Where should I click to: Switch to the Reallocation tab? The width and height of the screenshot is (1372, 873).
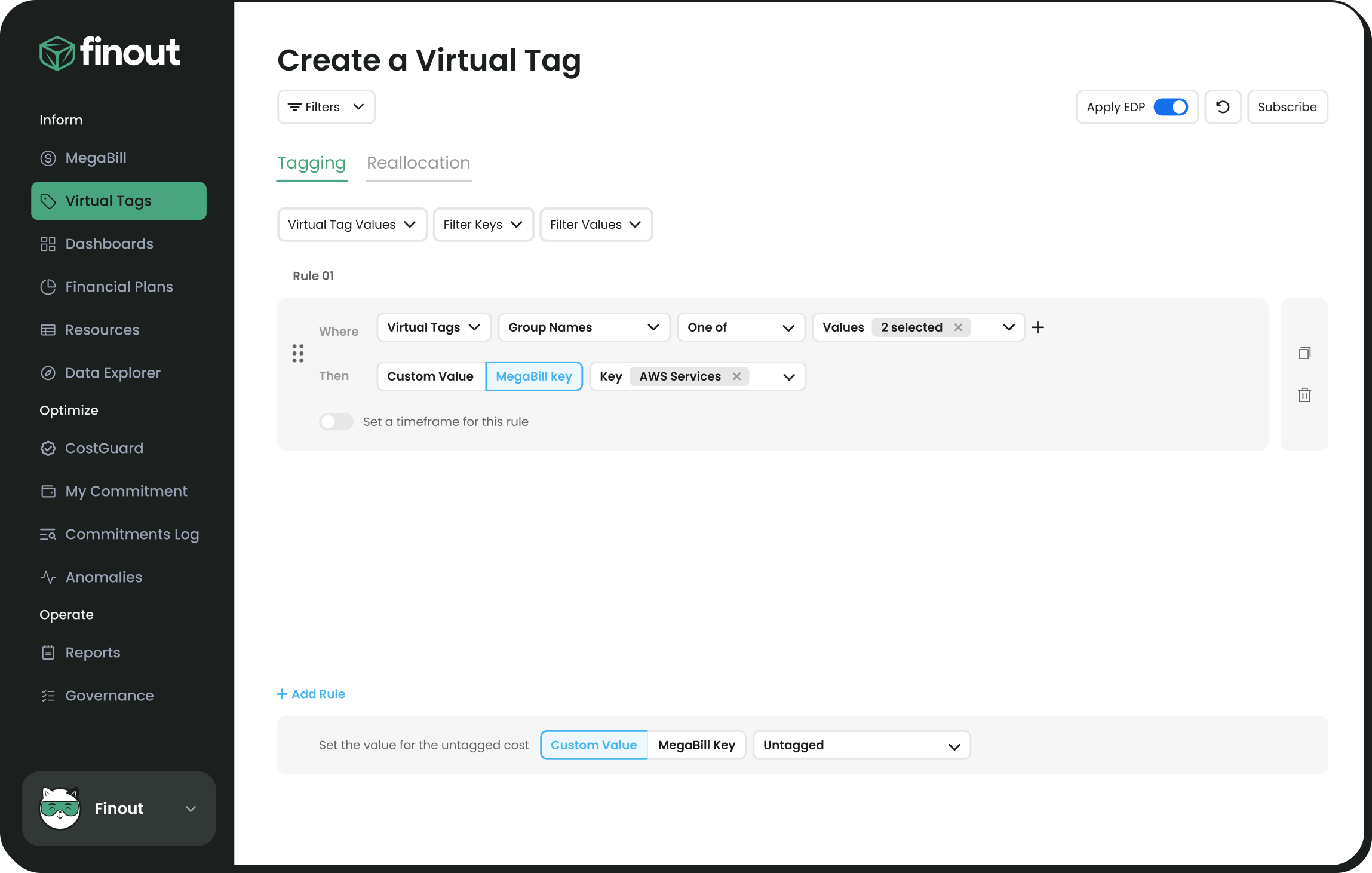(x=418, y=163)
